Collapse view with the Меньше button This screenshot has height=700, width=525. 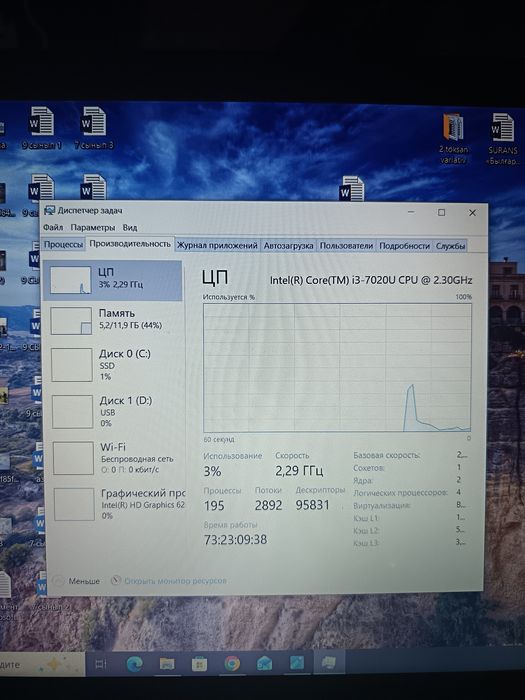76,581
